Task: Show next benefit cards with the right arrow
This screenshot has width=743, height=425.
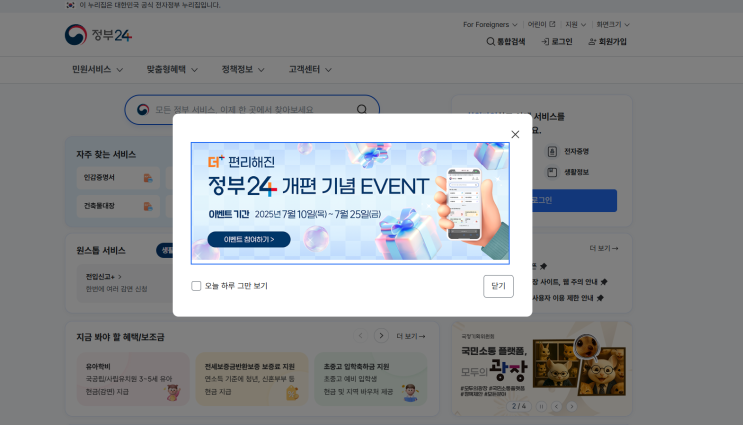Action: [x=381, y=335]
